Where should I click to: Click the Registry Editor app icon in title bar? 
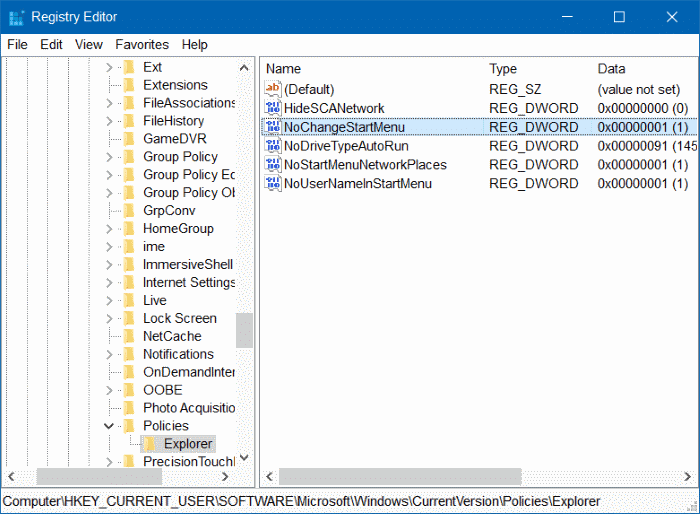tap(16, 17)
